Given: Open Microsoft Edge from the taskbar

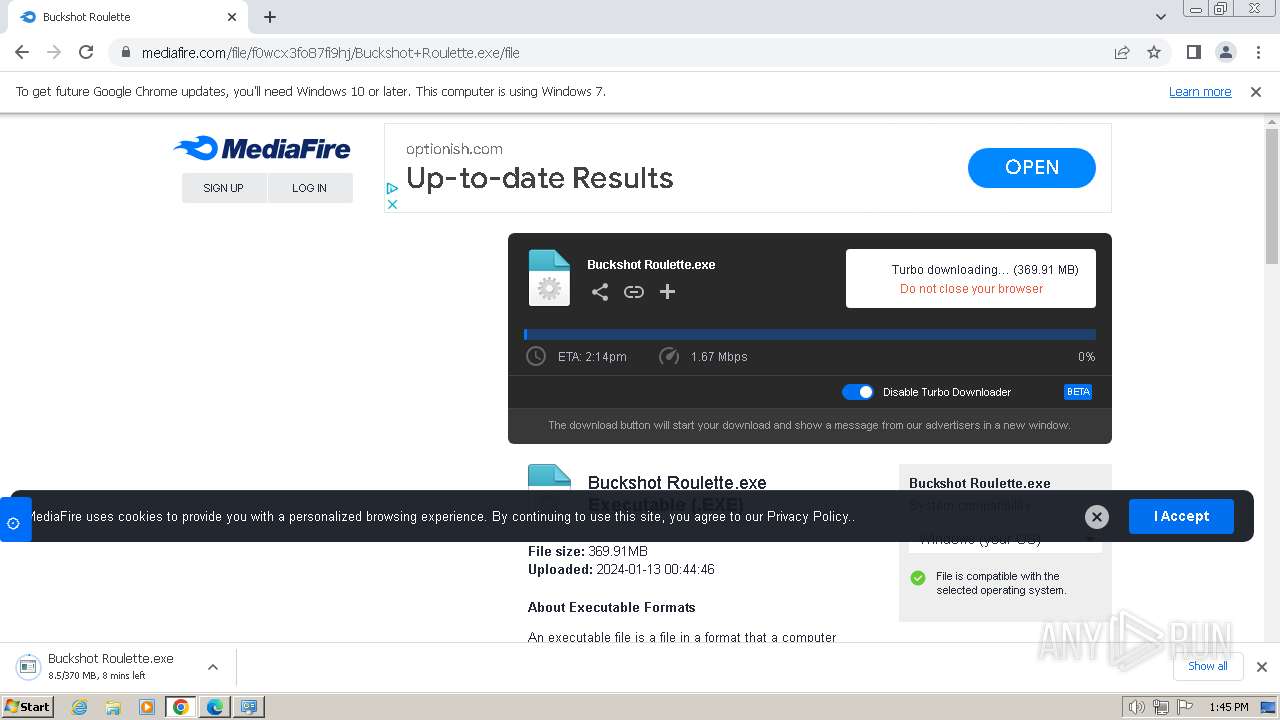Looking at the screenshot, I should (215, 707).
